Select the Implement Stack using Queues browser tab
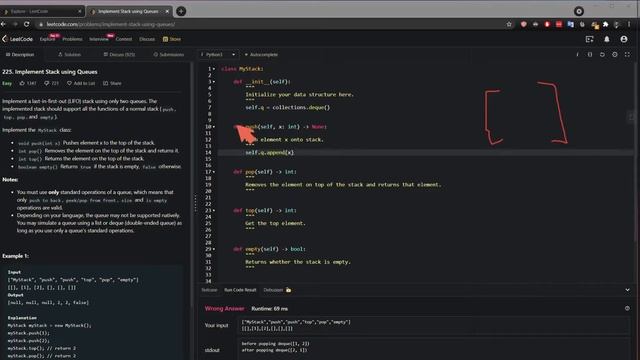 pos(128,11)
